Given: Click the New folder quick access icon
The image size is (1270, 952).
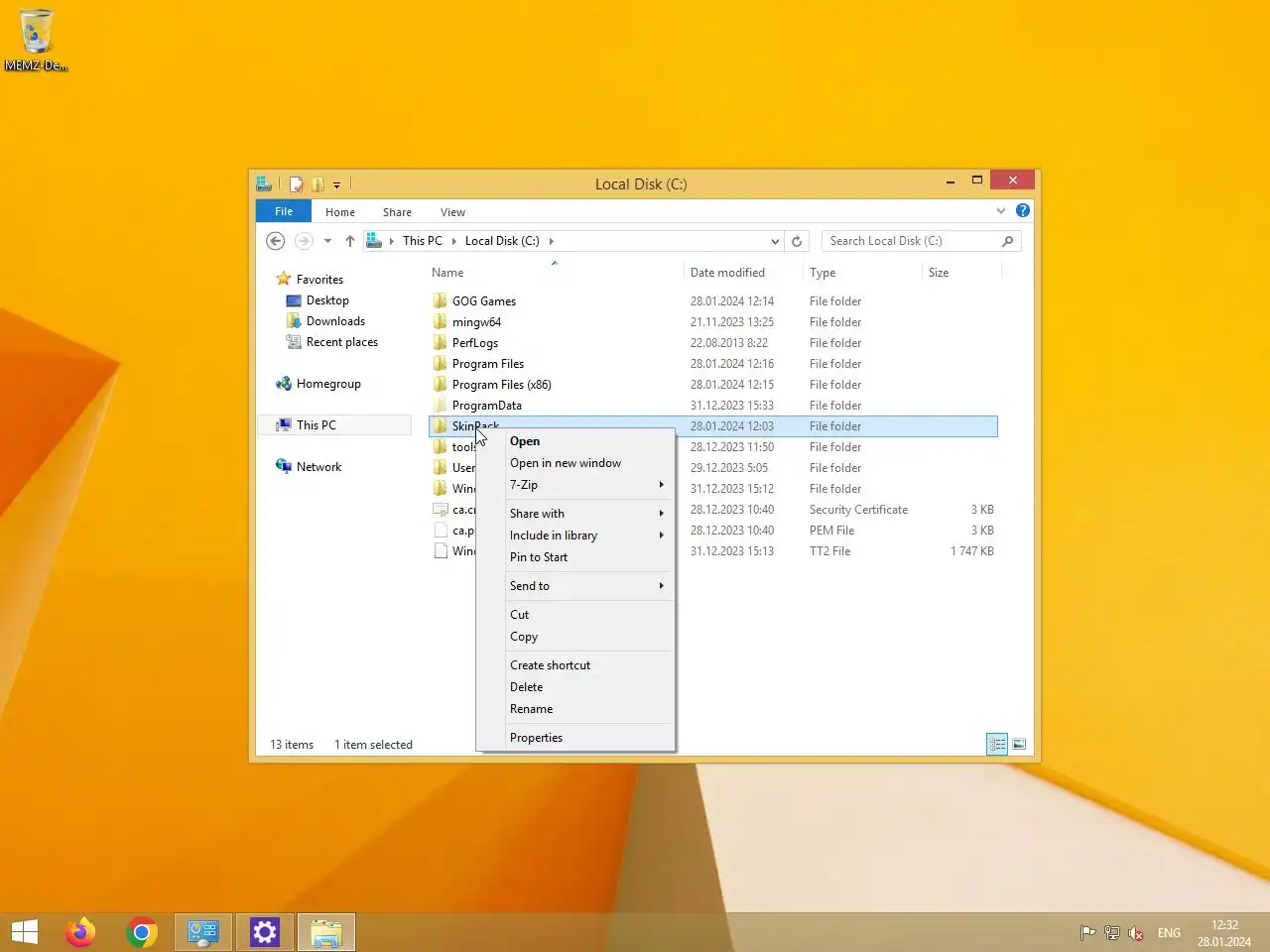Looking at the screenshot, I should point(317,183).
